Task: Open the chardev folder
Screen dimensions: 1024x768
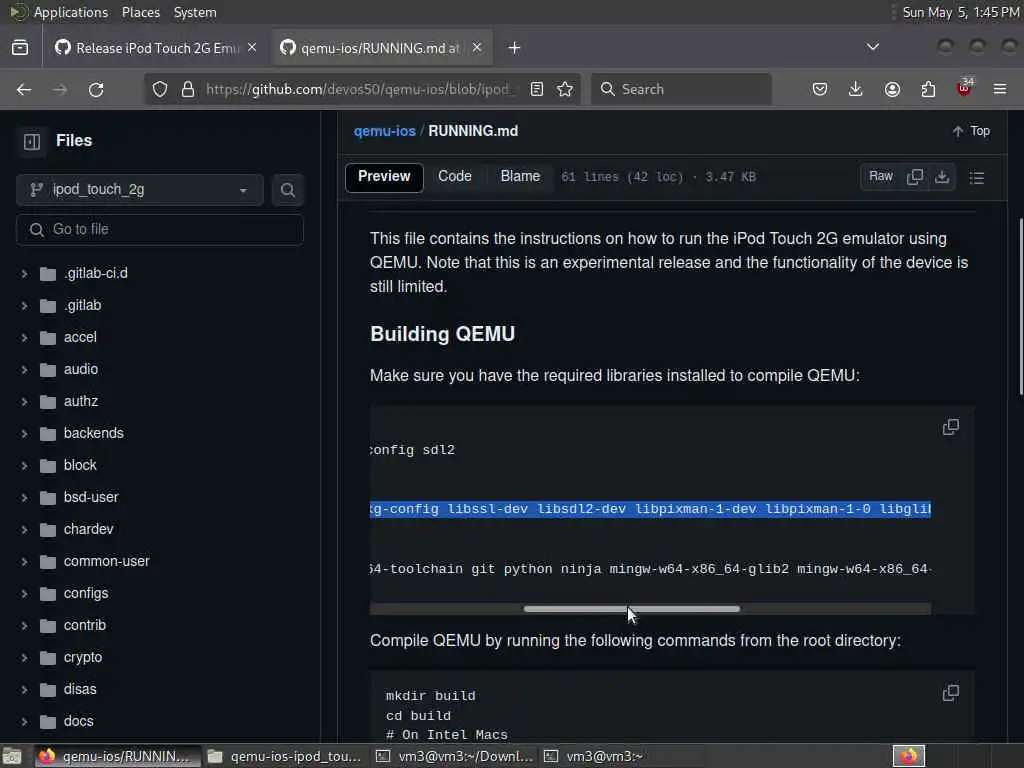Action: 88,529
